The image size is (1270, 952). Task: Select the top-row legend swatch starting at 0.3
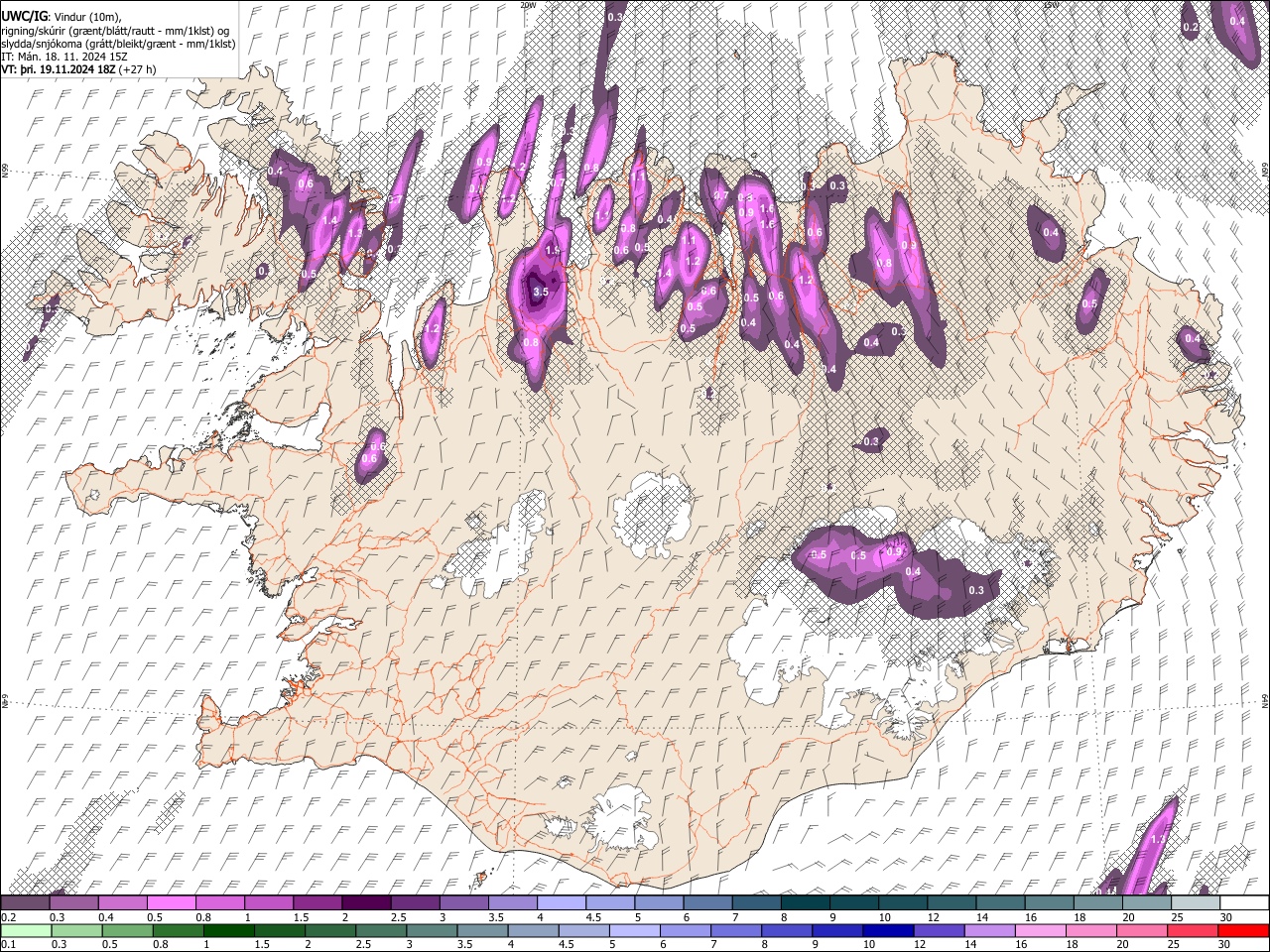pos(73,902)
